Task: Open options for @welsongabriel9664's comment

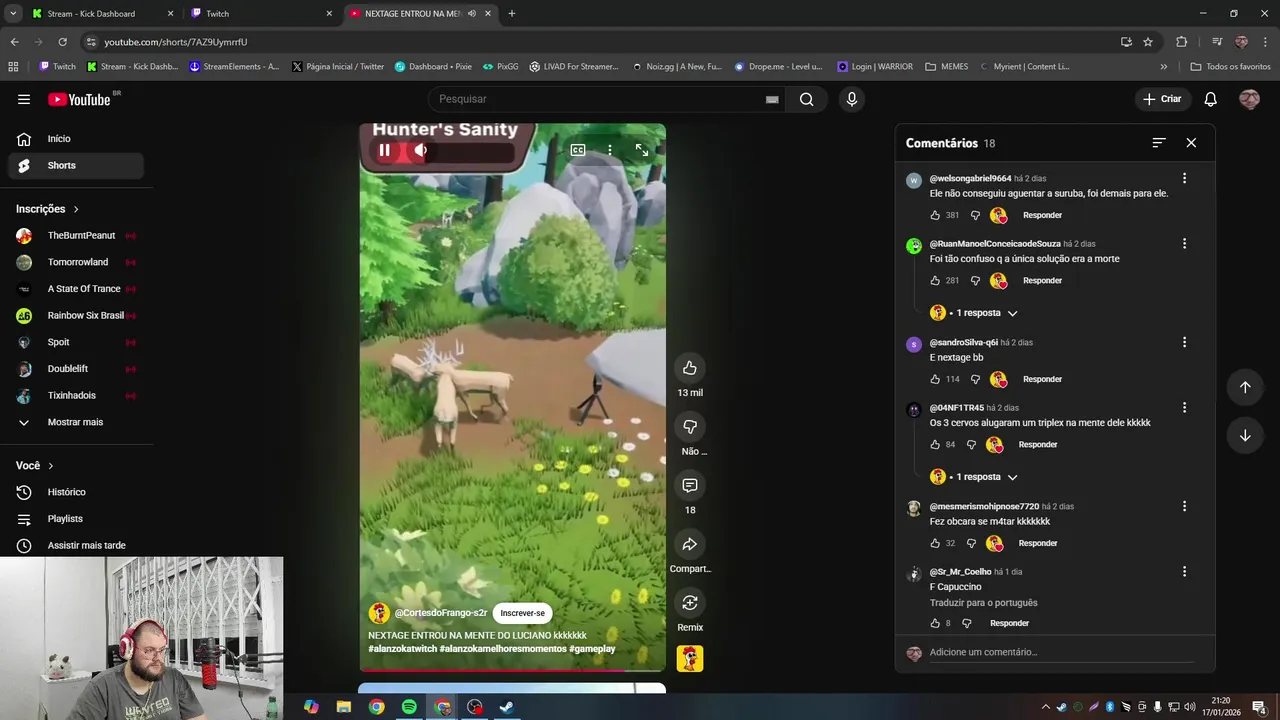Action: pos(1184,178)
